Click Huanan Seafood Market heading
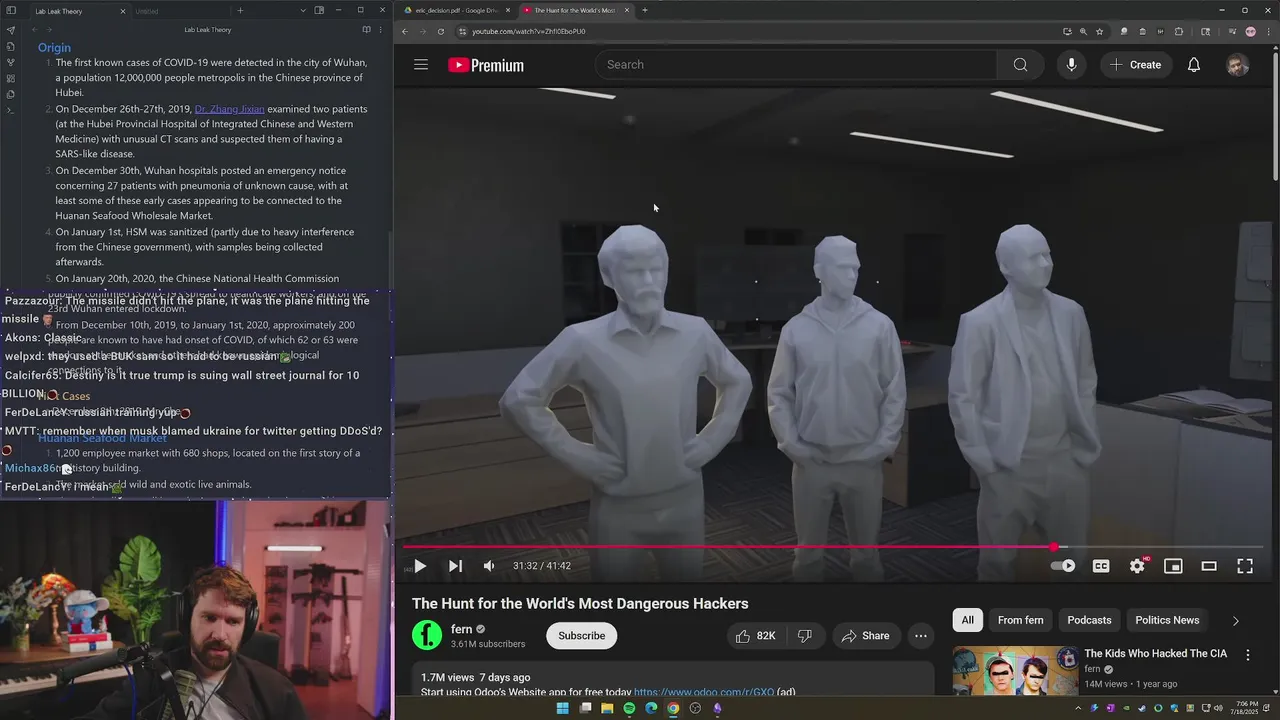 [102, 438]
